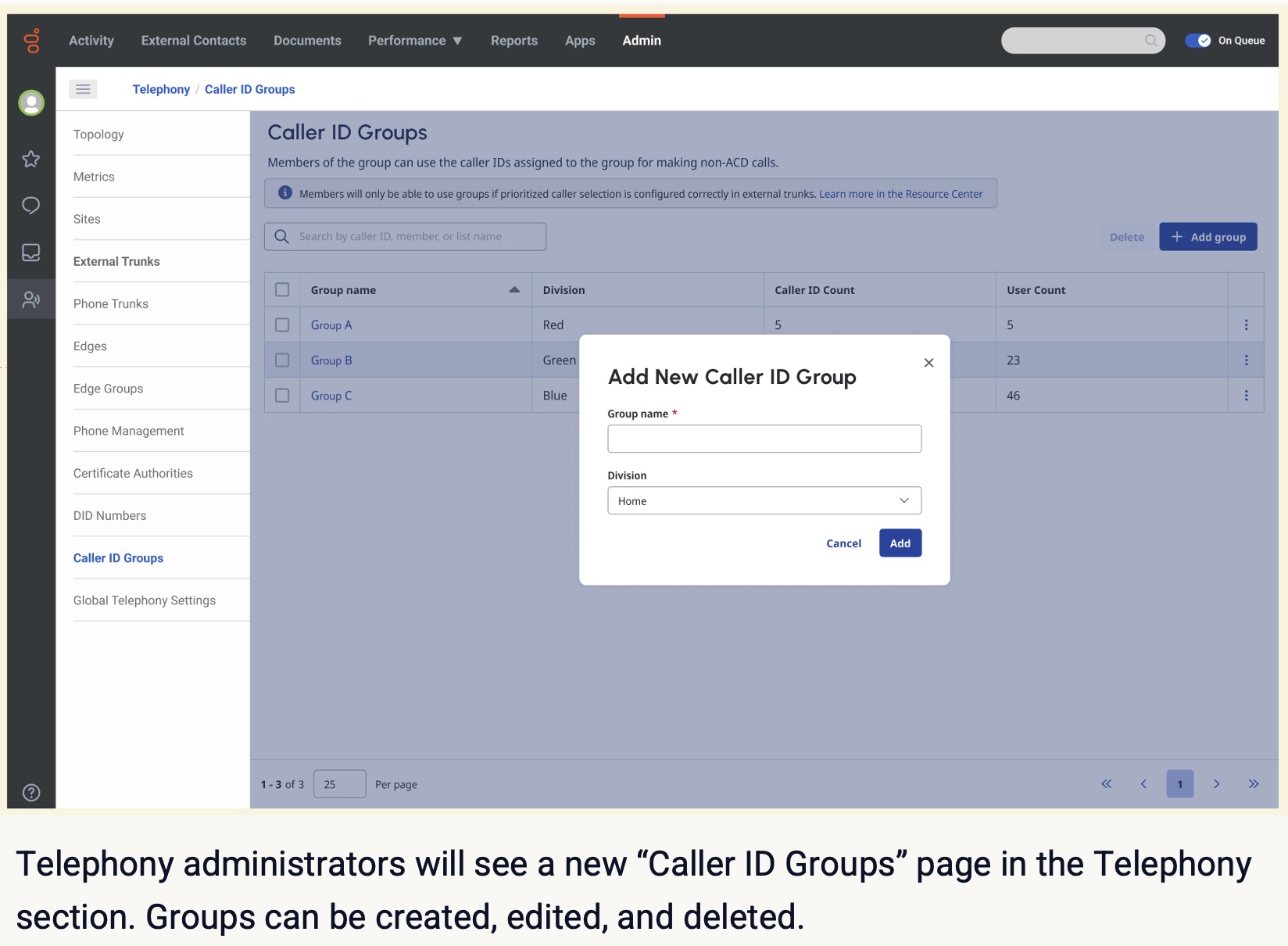Click the help question mark icon
The image size is (1288, 946).
tap(31, 793)
